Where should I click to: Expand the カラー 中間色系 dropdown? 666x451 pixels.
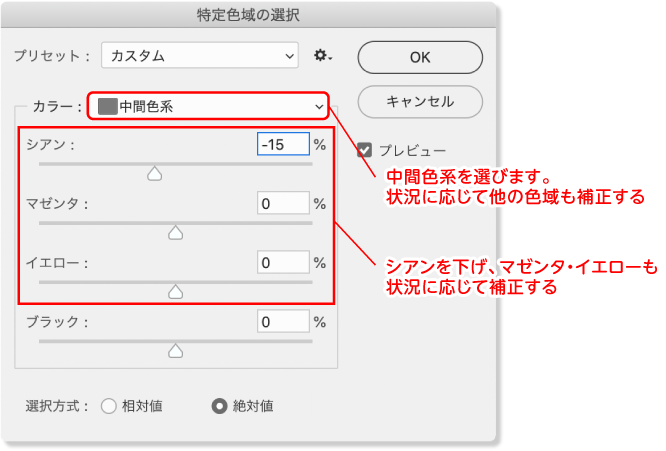point(208,106)
